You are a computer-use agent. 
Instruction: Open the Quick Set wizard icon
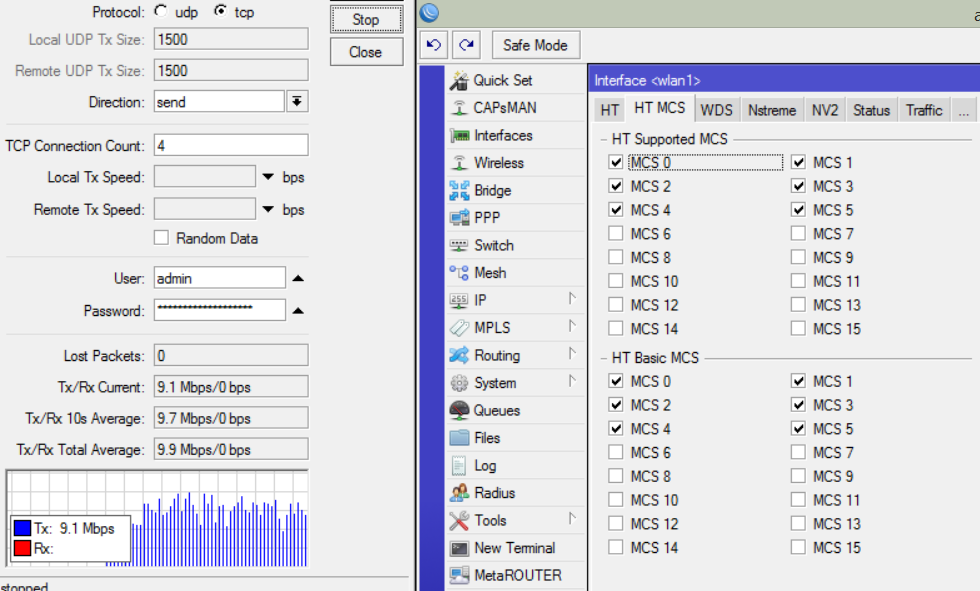tap(459, 81)
